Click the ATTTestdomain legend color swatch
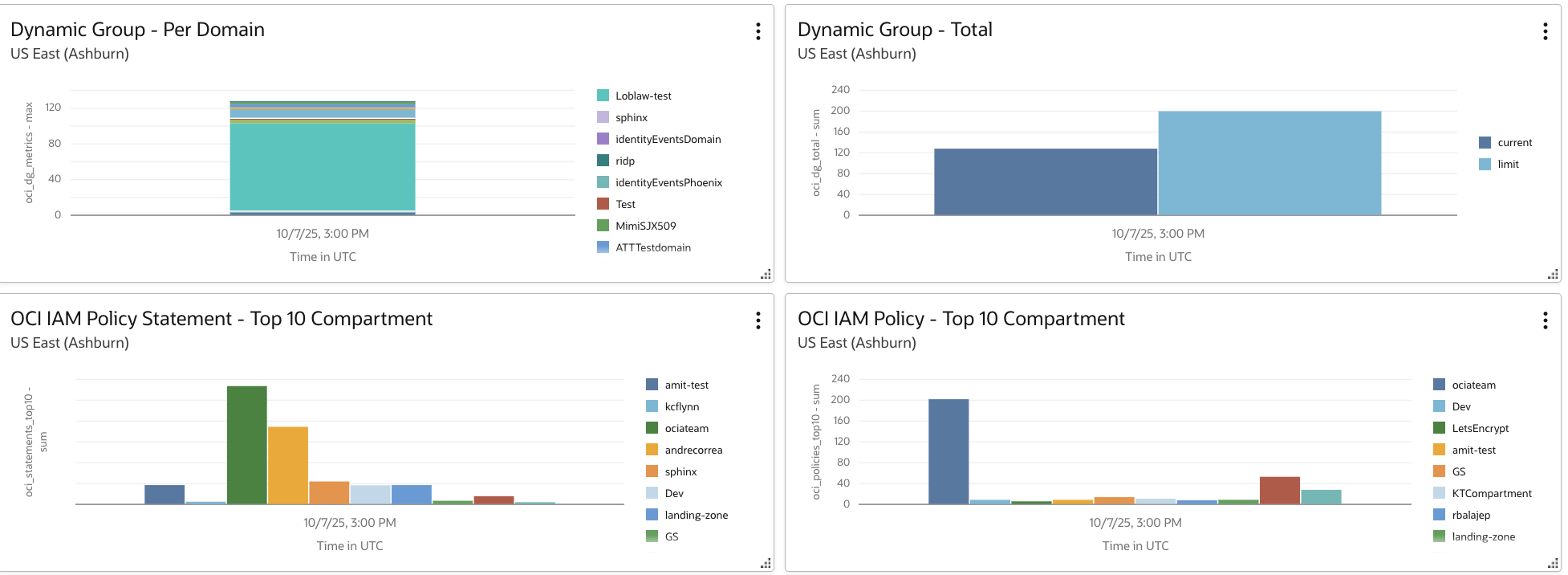 click(x=603, y=247)
